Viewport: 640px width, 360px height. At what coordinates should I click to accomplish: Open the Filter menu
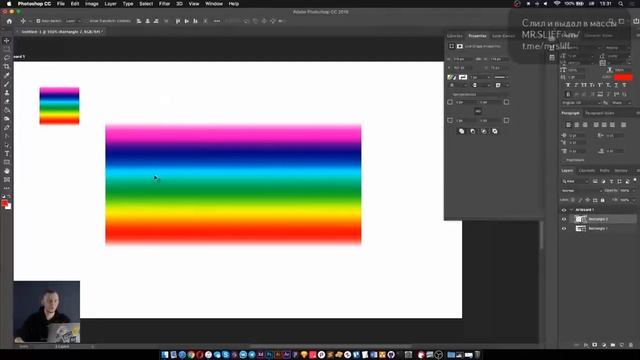(x=164, y=4)
